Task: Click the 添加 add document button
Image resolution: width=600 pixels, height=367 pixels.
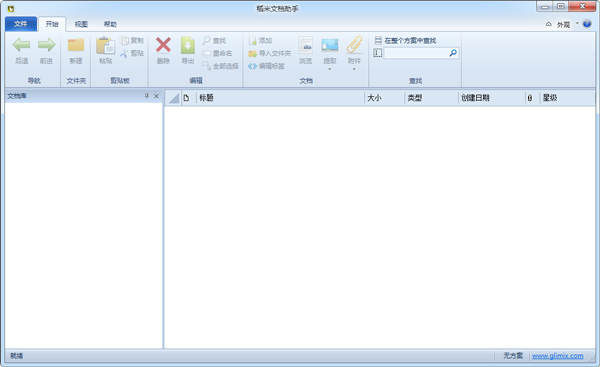Action: (260, 41)
